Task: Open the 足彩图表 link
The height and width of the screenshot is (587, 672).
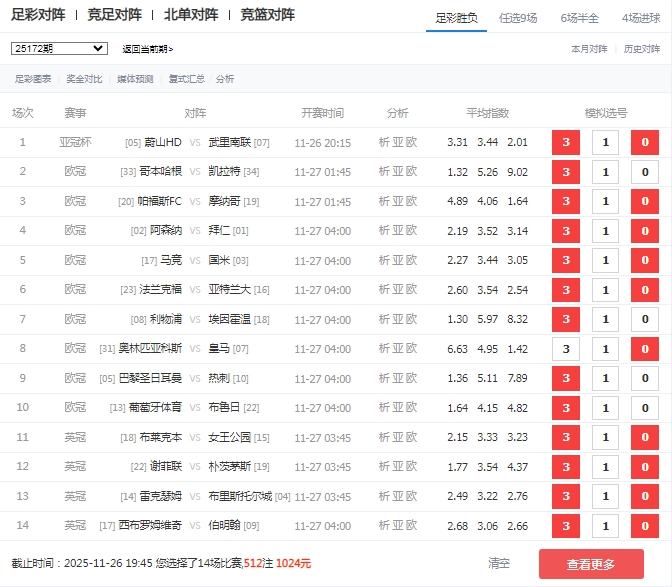Action: 33,79
